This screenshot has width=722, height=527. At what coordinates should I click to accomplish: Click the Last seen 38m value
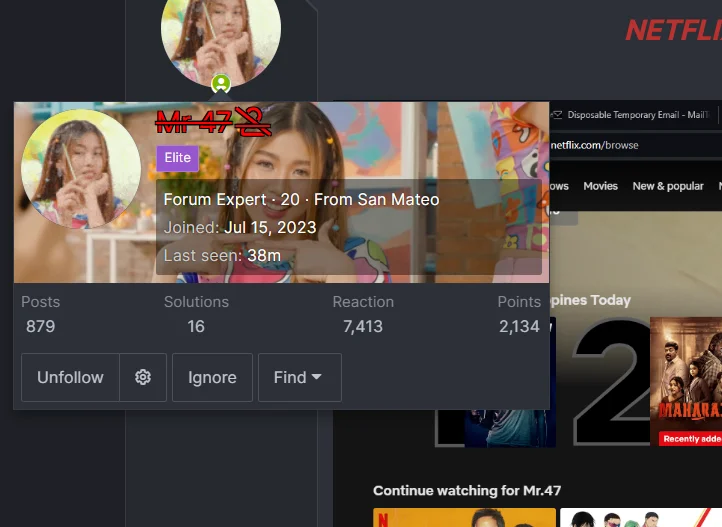pos(264,255)
